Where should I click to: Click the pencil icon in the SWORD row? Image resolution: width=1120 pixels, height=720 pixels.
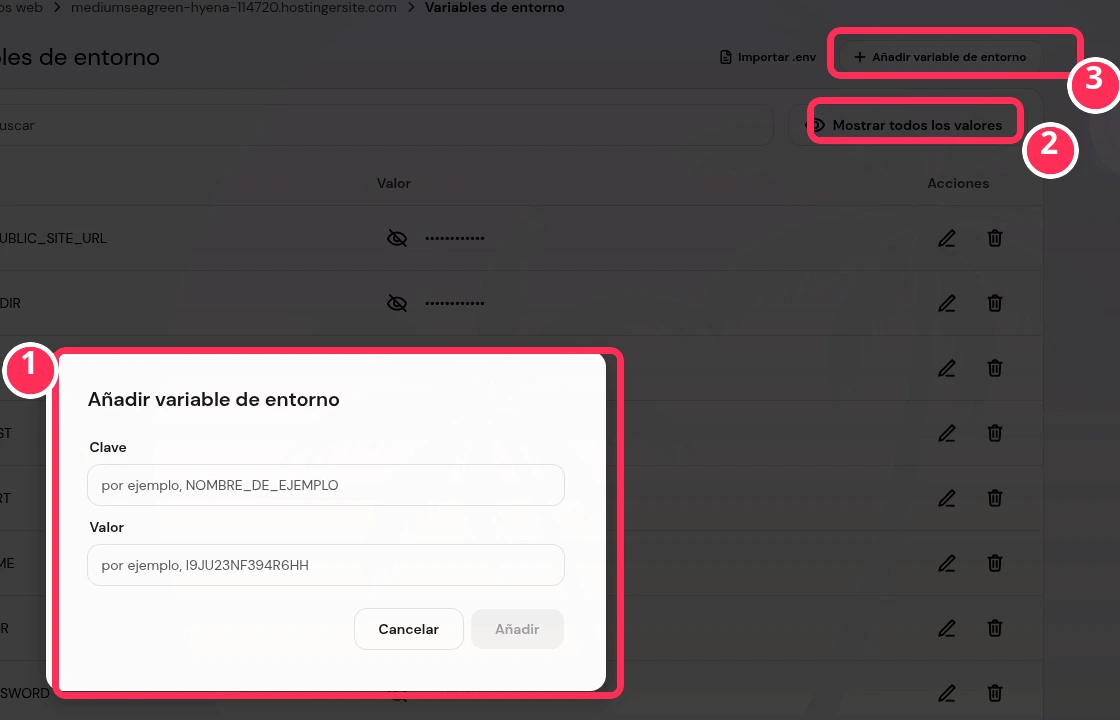pyautogui.click(x=946, y=693)
